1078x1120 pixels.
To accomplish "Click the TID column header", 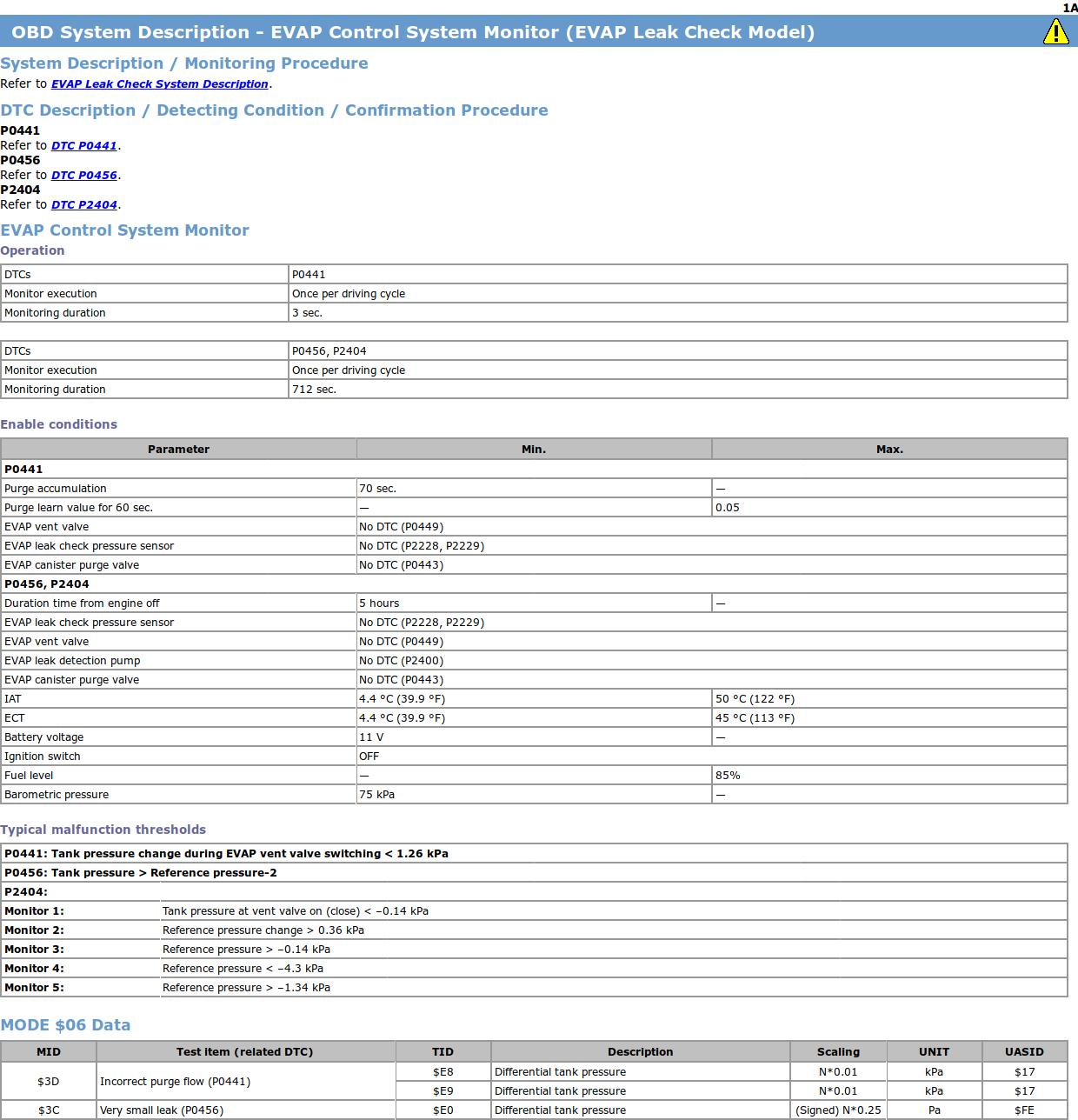I will (x=443, y=1052).
